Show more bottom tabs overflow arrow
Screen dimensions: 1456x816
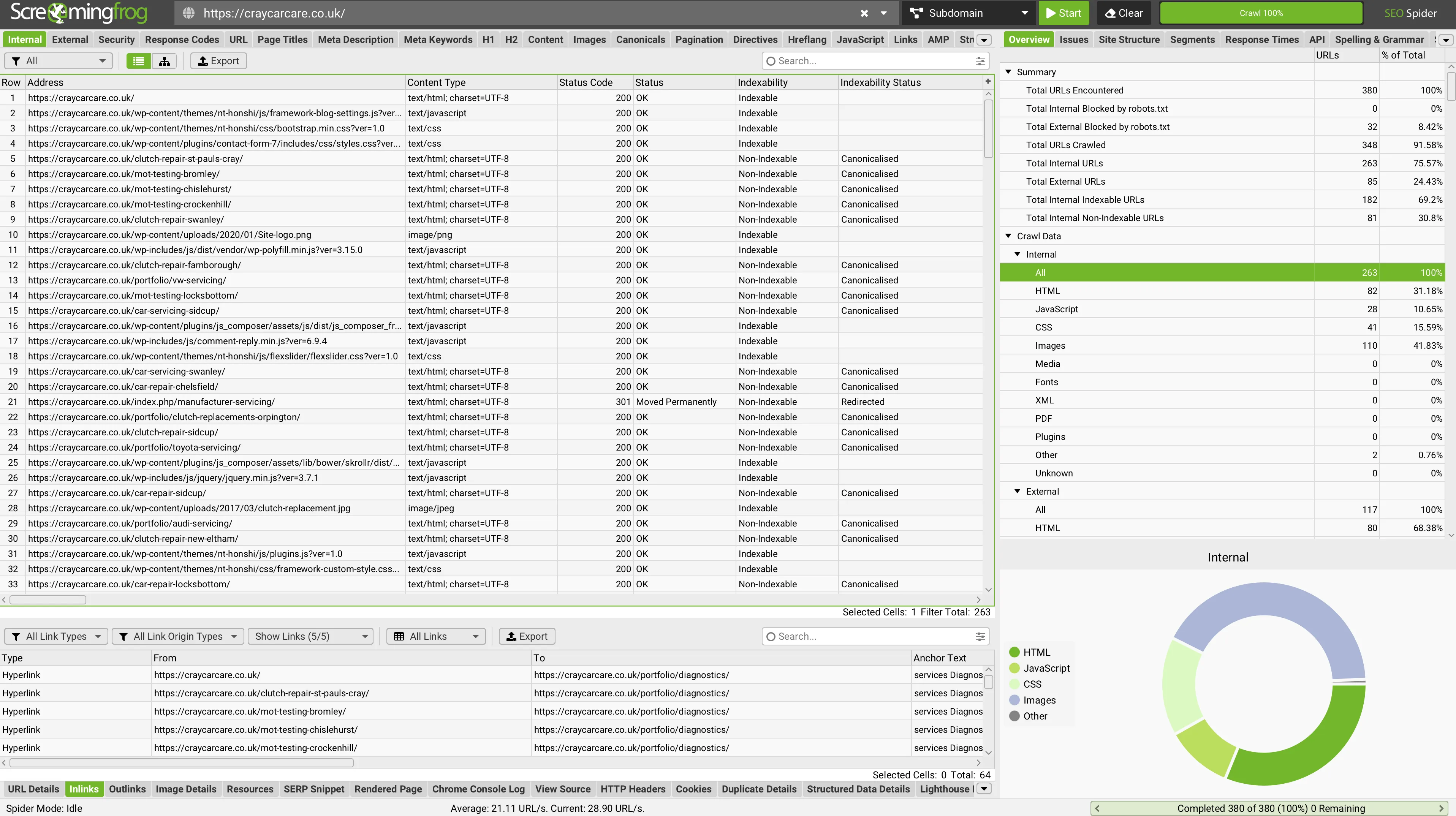pyautogui.click(x=984, y=789)
